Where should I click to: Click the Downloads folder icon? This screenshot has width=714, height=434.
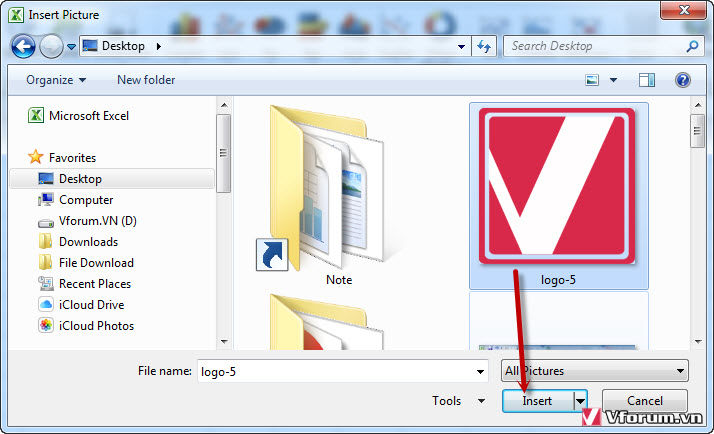click(45, 241)
